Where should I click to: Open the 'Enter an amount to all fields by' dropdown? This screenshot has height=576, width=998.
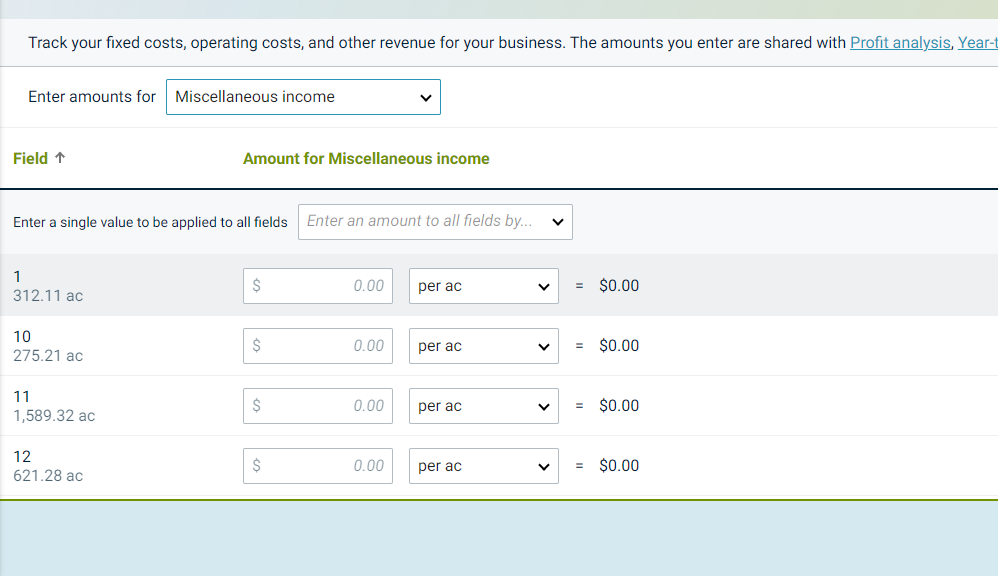(x=435, y=222)
